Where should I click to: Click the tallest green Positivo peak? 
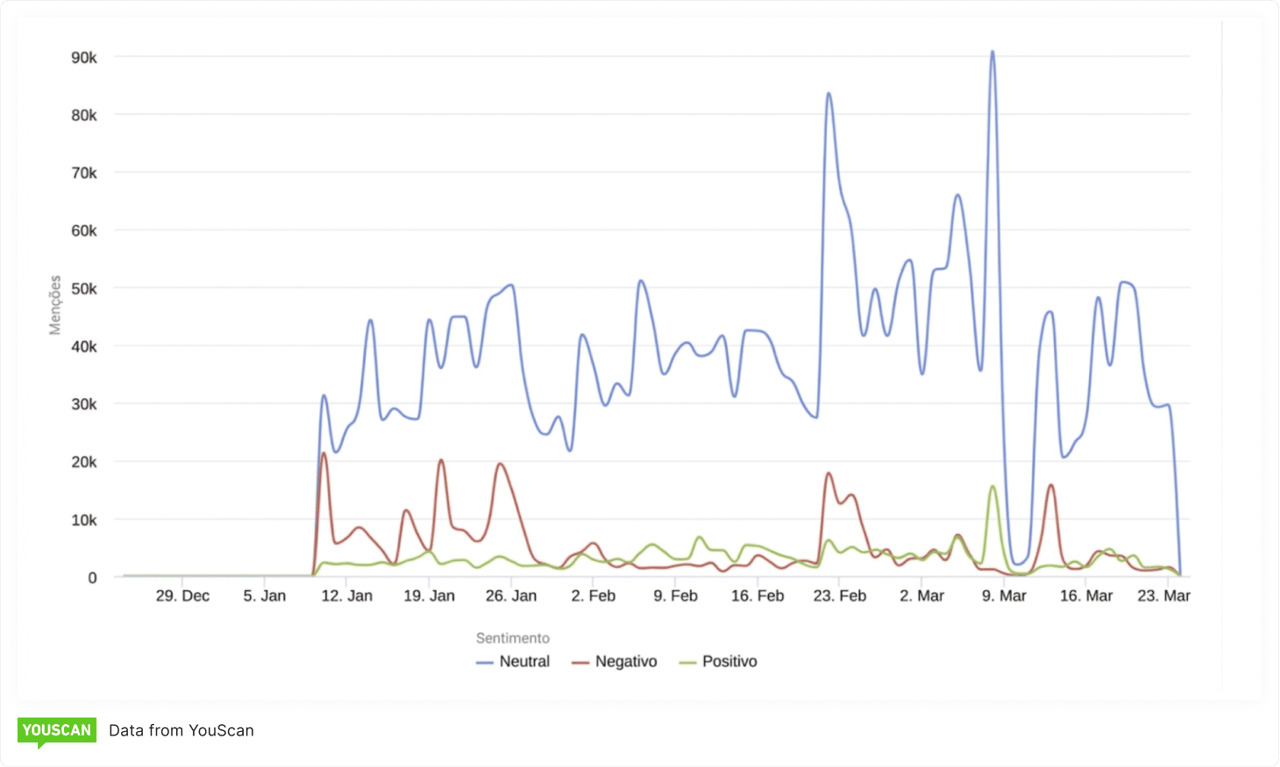(x=992, y=487)
